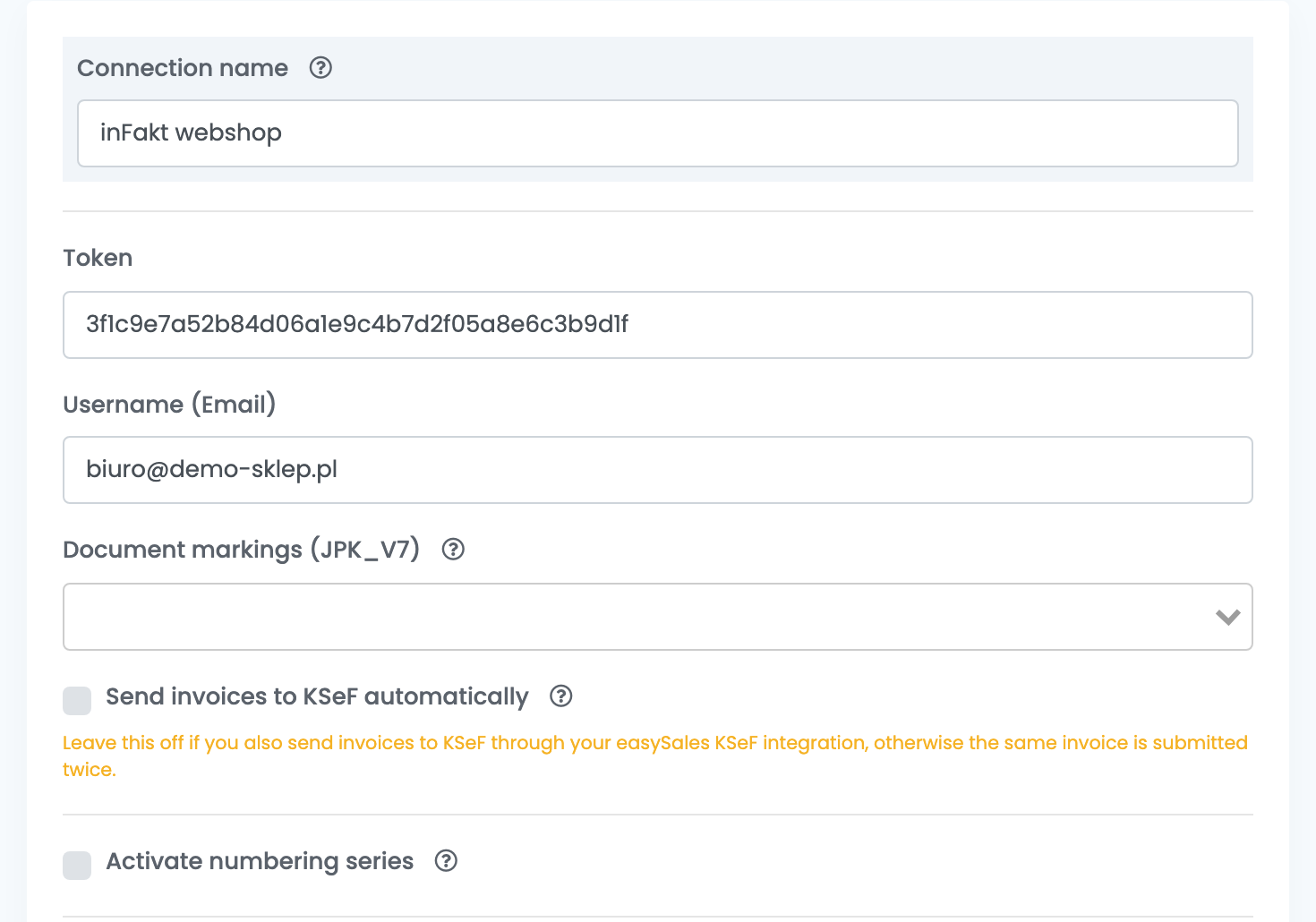This screenshot has height=922, width=1316.
Task: View help for Activate numbering series
Action: click(x=446, y=861)
